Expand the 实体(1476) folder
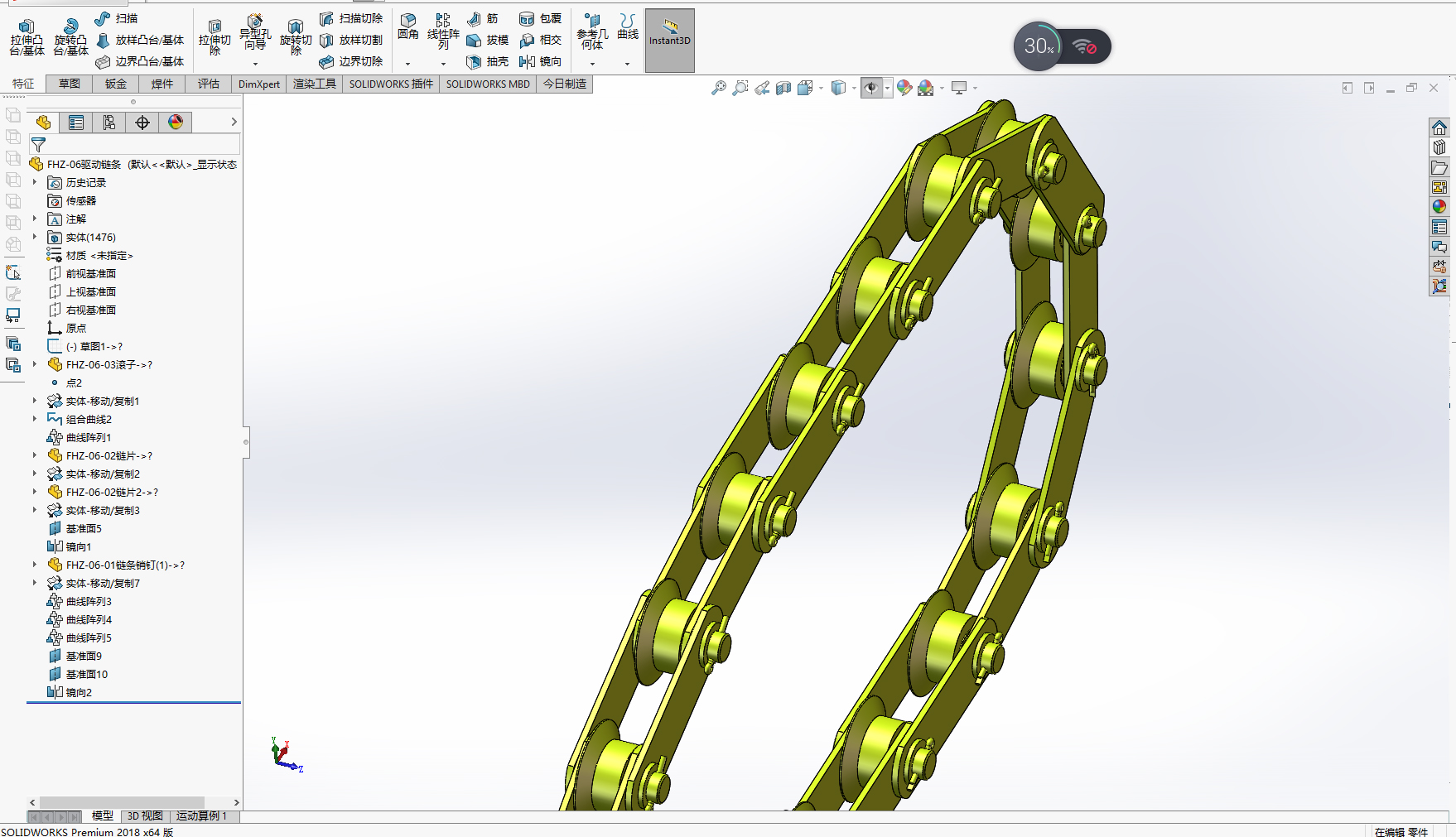 point(35,237)
